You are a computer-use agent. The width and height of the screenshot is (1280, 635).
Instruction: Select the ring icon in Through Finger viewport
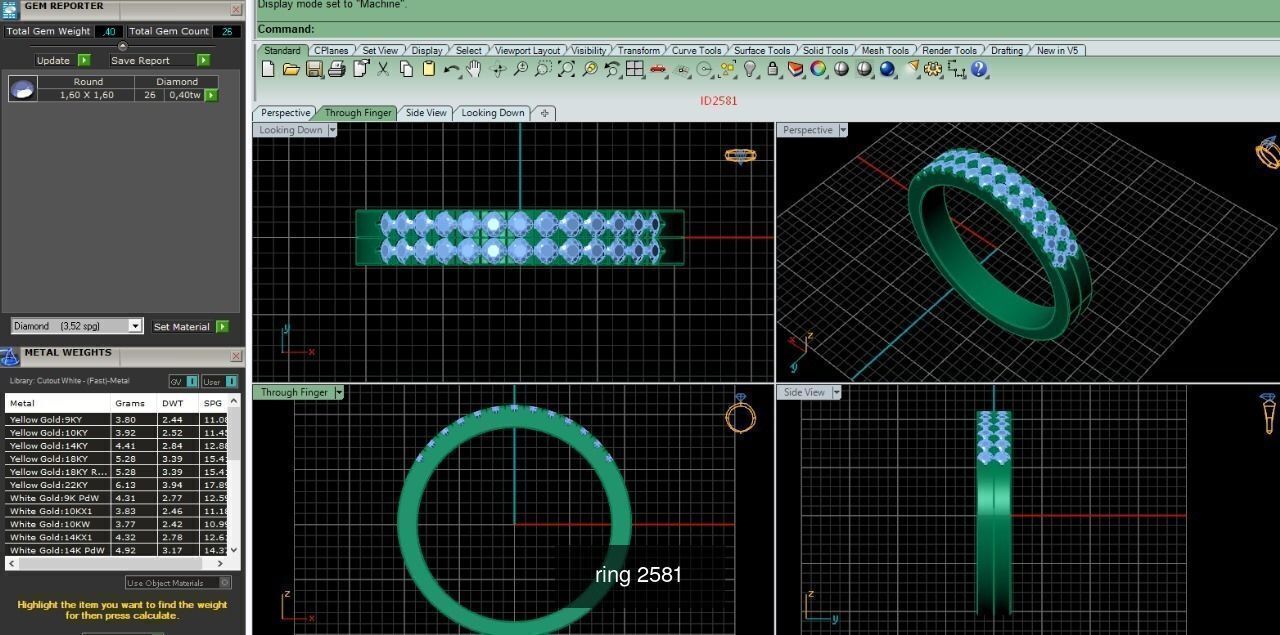pyautogui.click(x=740, y=412)
